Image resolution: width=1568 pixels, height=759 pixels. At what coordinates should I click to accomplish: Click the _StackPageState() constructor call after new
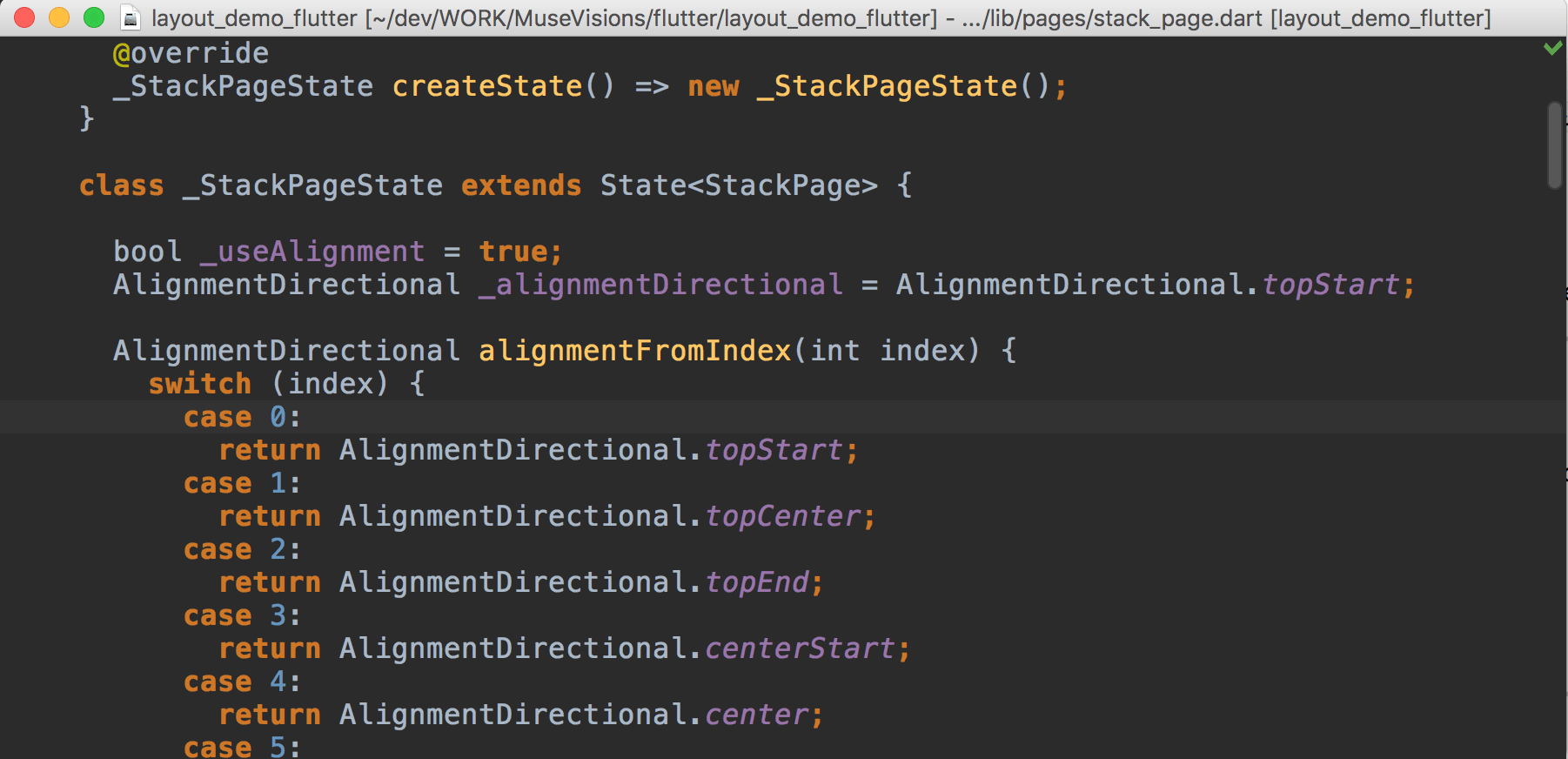(x=904, y=86)
